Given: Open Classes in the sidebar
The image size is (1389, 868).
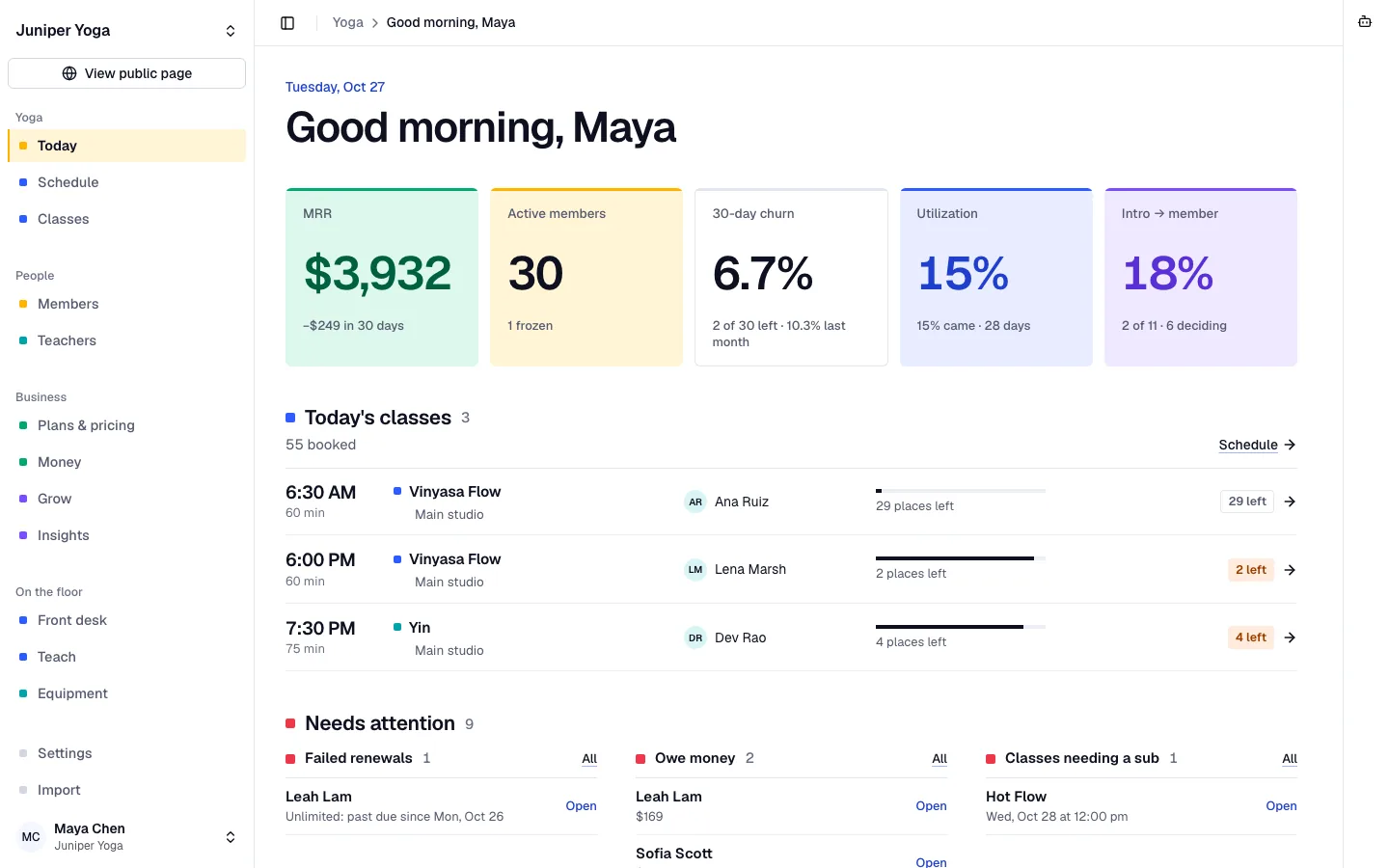Looking at the screenshot, I should (126, 219).
